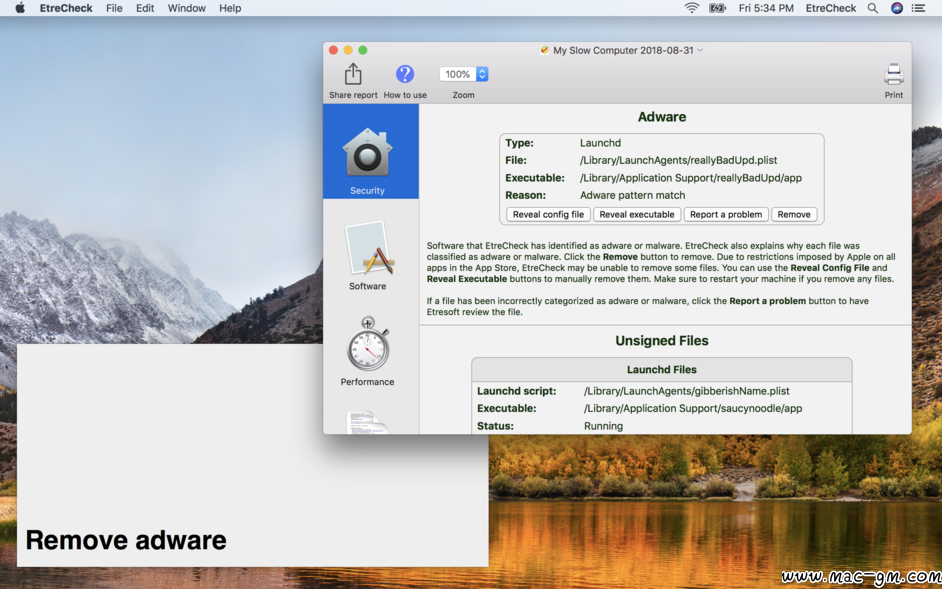Click the document icon in window title
The height and width of the screenshot is (589, 942).
point(544,50)
